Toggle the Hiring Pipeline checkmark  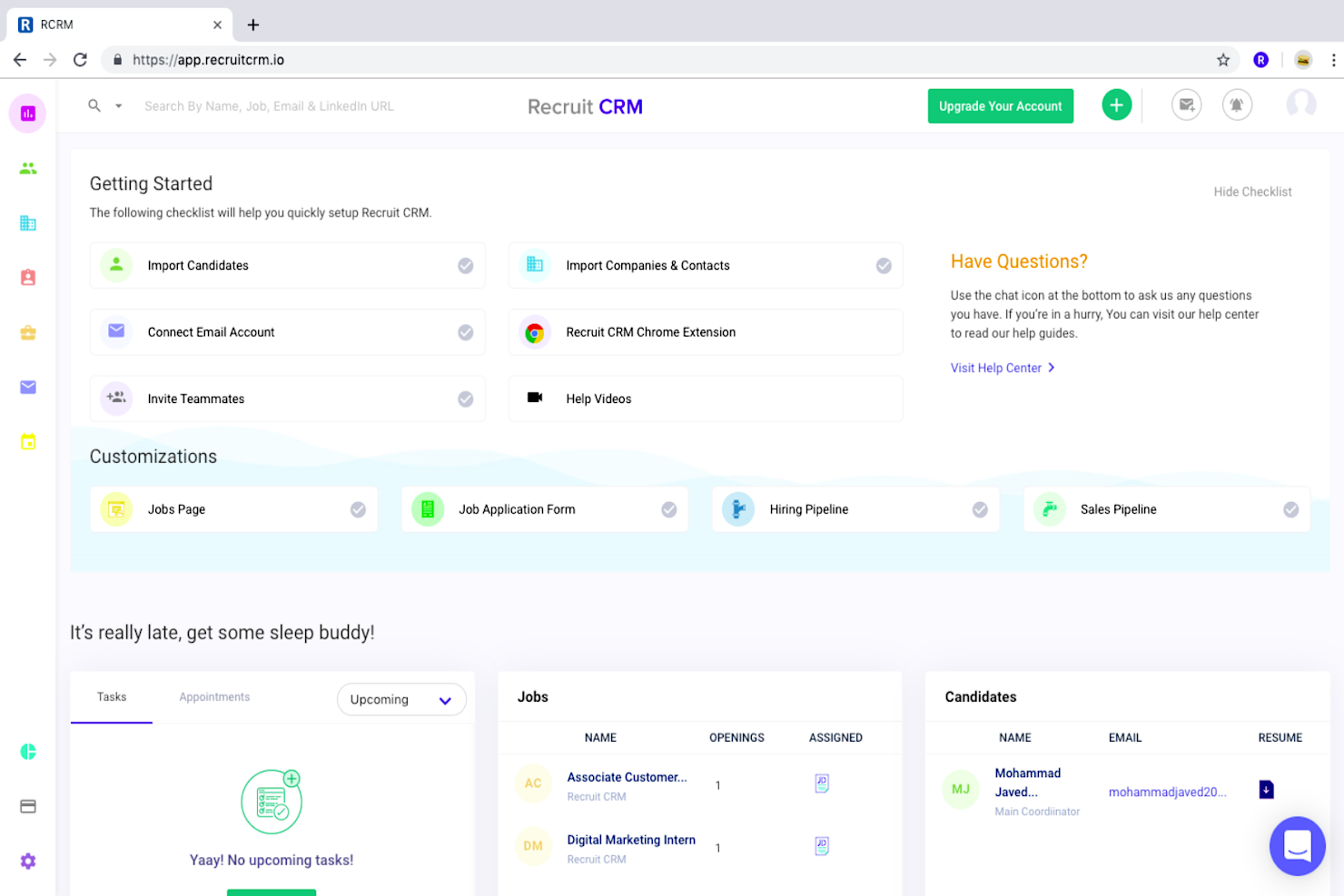980,510
